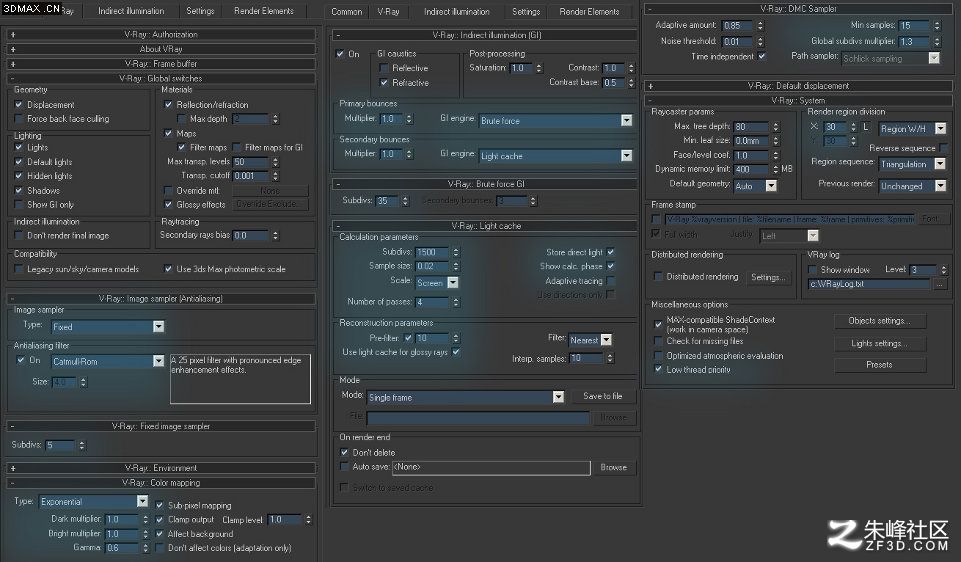Enable Show GI only checkbox
Viewport: 961px width, 562px height.
pyautogui.click(x=19, y=205)
